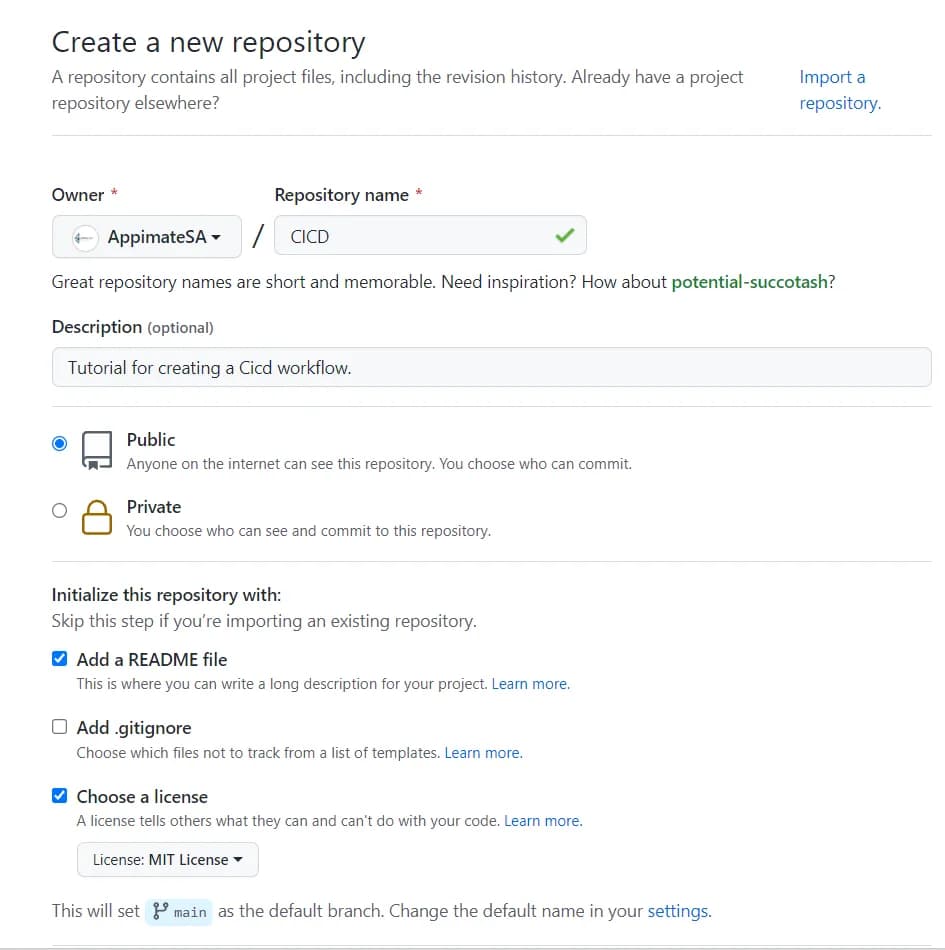Click into the Description text field

click(491, 367)
